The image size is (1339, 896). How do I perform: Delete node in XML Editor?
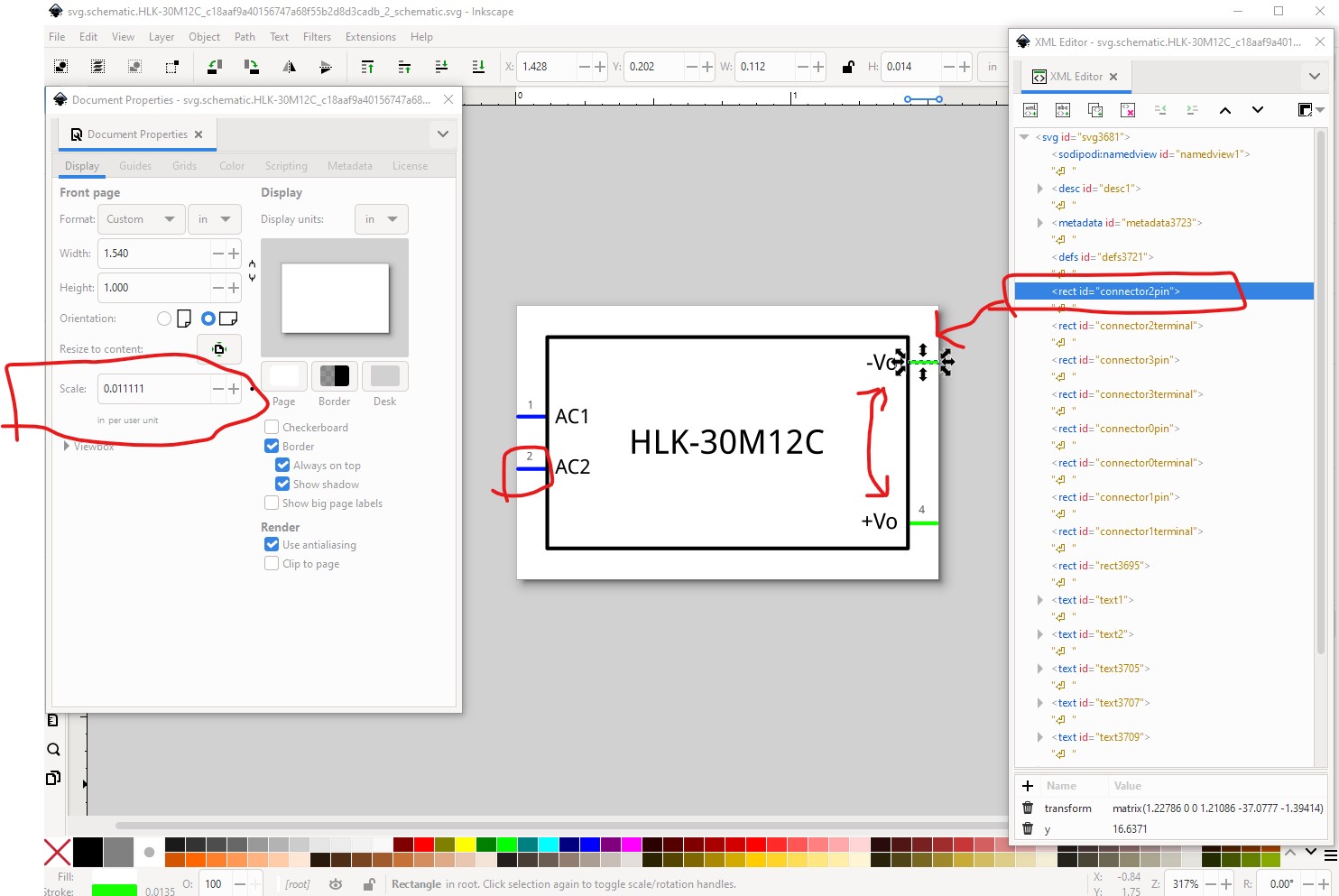(1128, 110)
